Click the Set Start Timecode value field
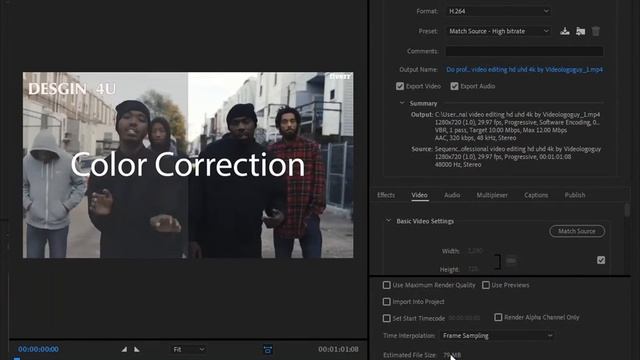640x360 pixels. (464, 318)
